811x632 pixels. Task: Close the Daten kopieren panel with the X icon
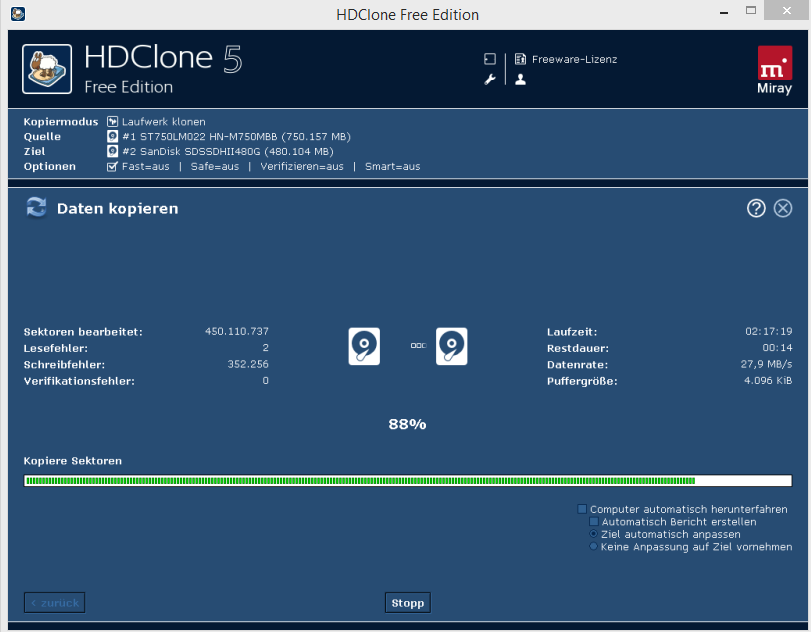click(783, 208)
